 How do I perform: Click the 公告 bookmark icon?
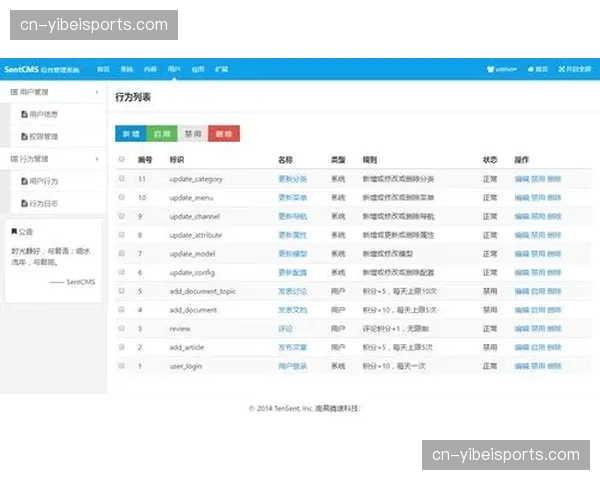click(x=14, y=232)
